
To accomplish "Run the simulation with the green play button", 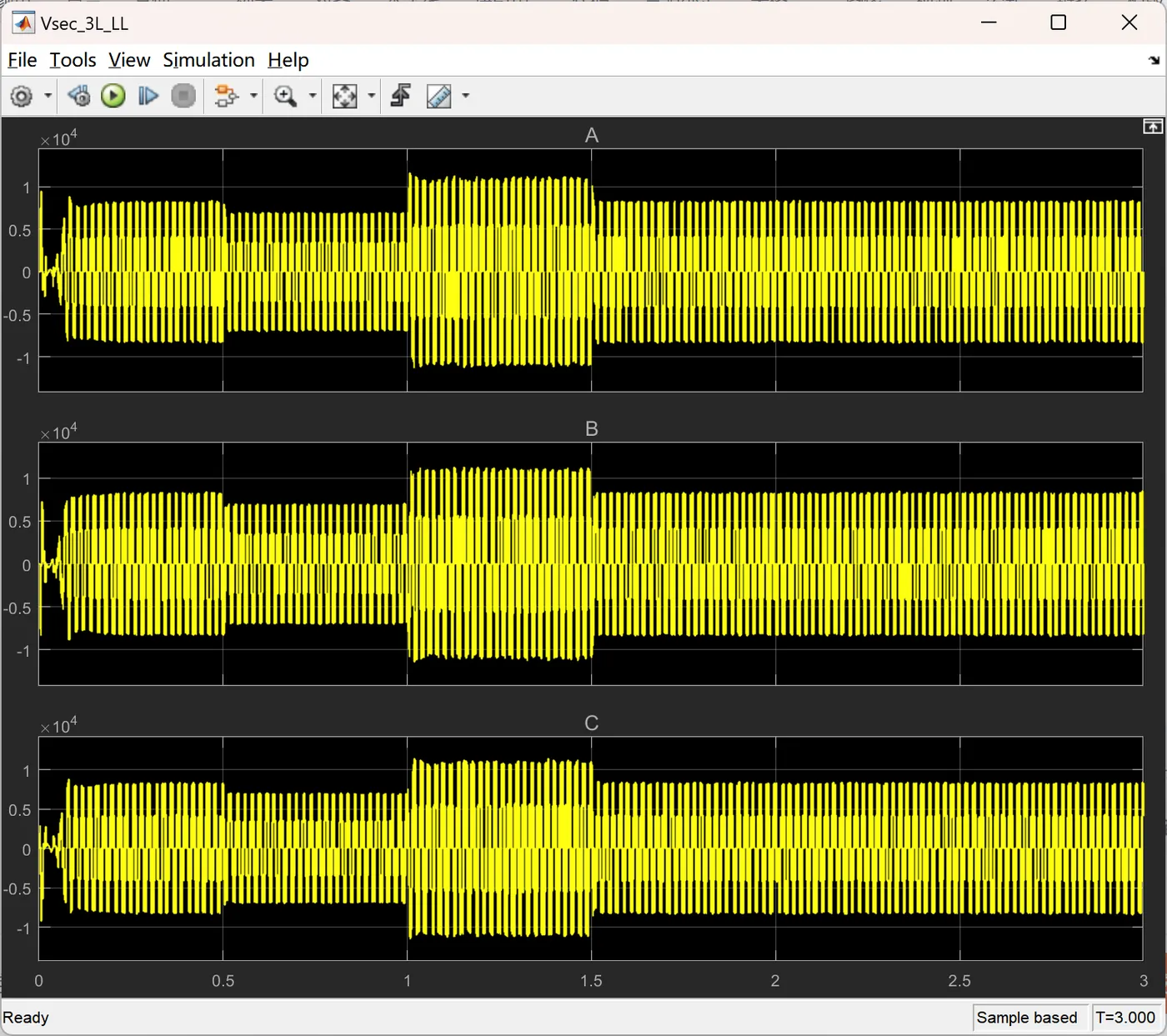I will click(113, 97).
